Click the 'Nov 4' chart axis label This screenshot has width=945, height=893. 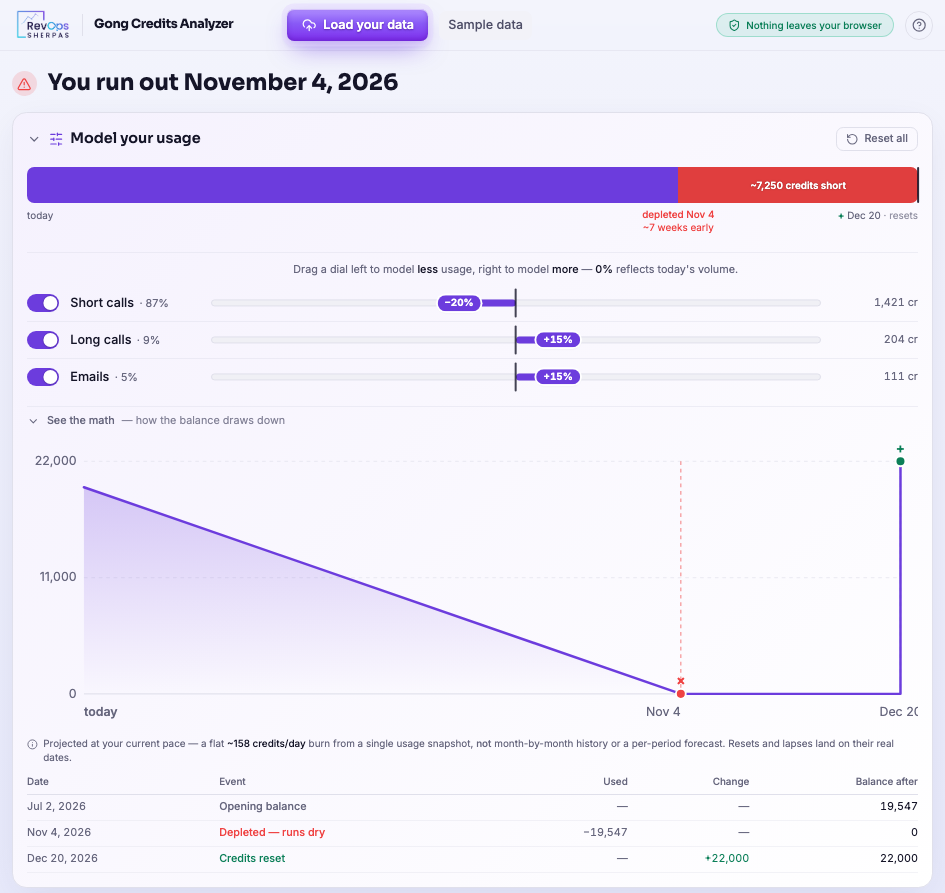point(663,712)
